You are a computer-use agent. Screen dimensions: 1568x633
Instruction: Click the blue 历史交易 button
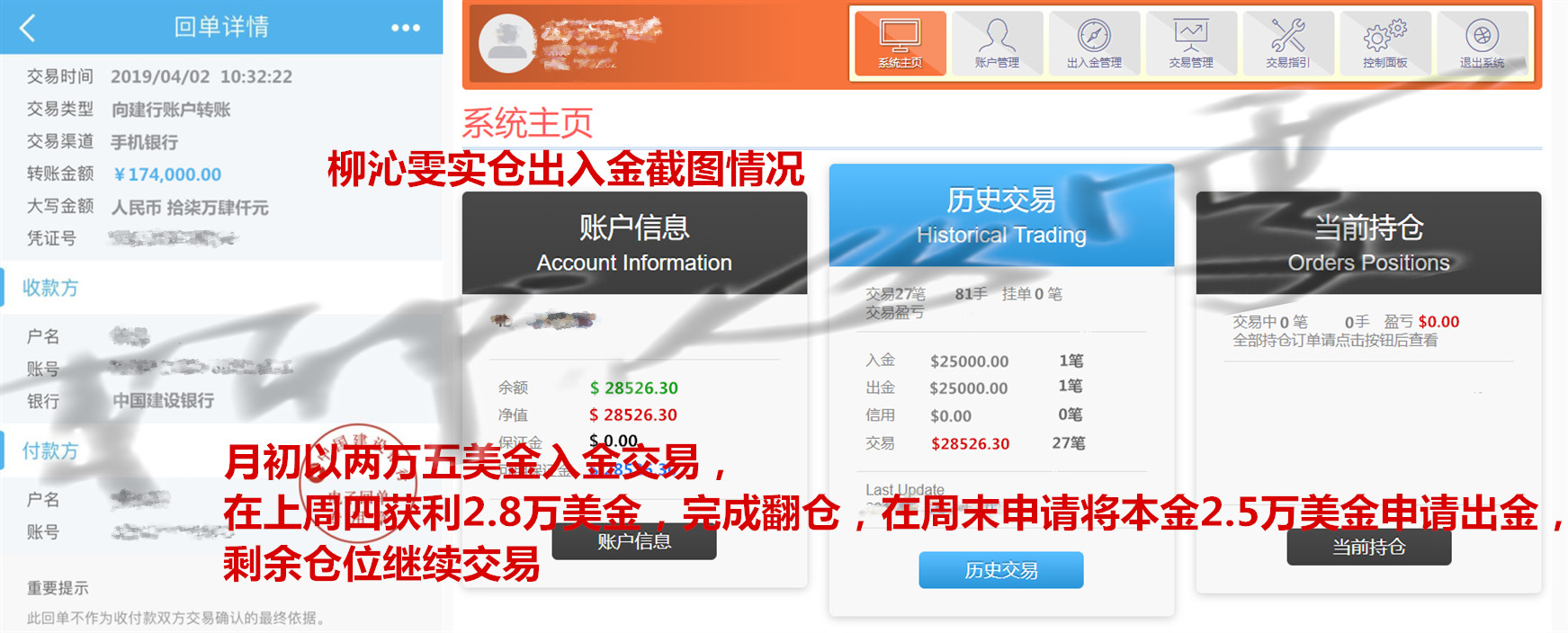point(1000,570)
